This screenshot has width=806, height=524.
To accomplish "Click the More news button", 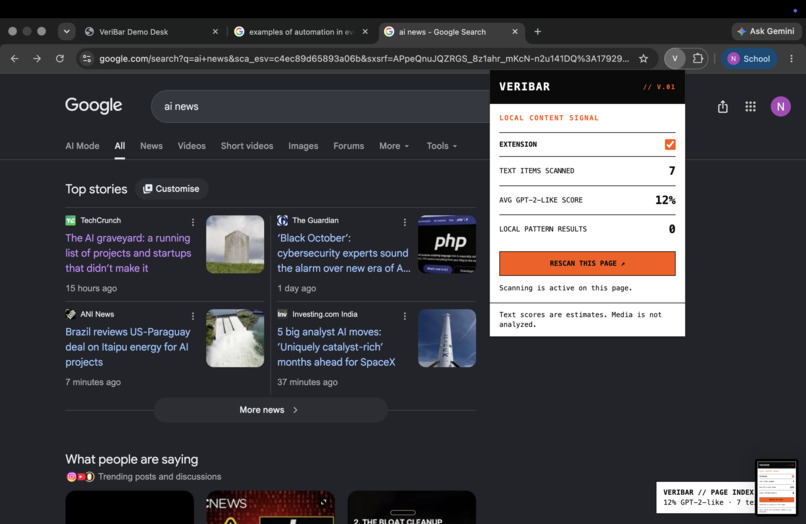I will pyautogui.click(x=270, y=410).
